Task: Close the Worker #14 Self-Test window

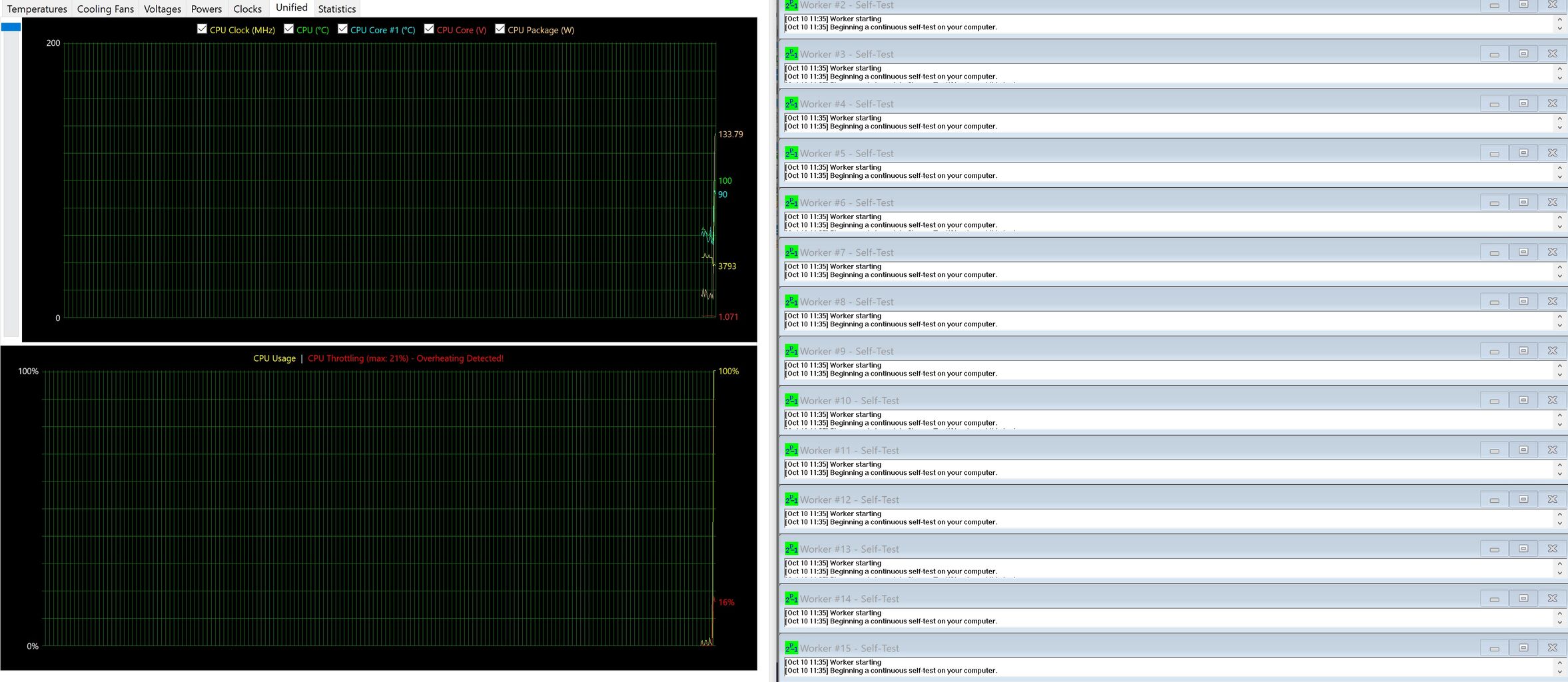Action: click(x=1553, y=598)
